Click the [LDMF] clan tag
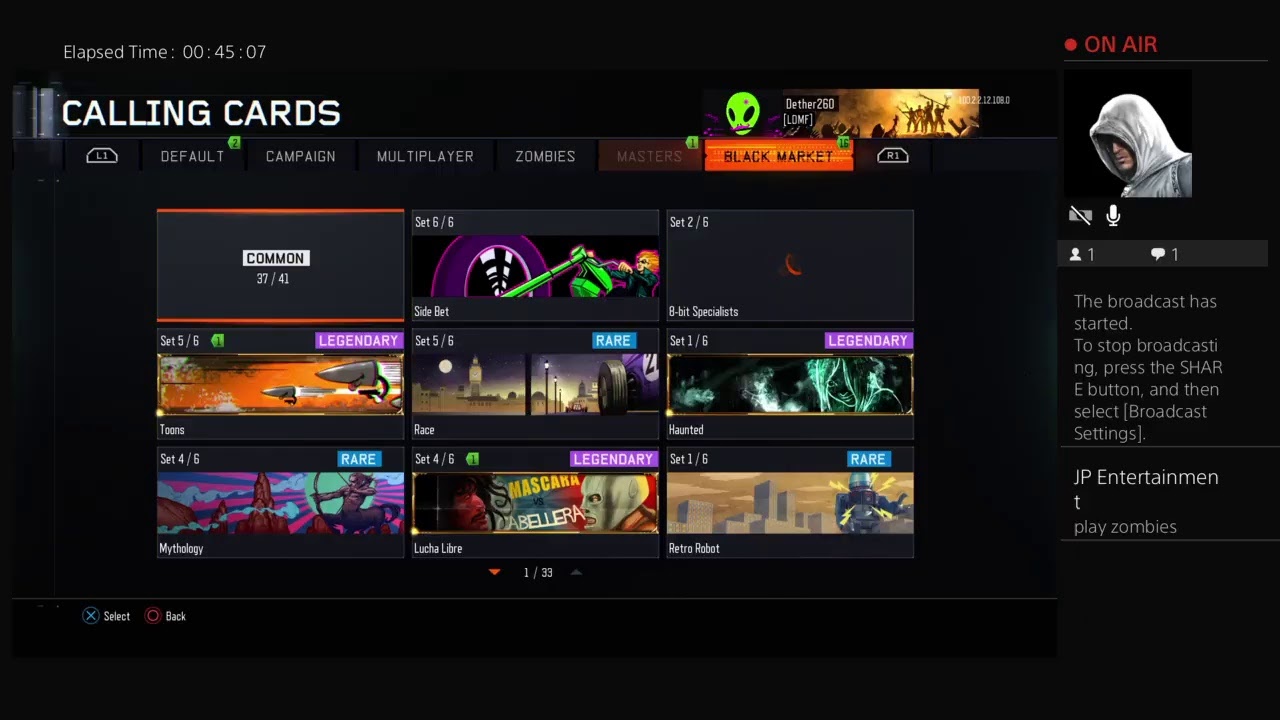Image resolution: width=1280 pixels, height=720 pixels. click(799, 120)
